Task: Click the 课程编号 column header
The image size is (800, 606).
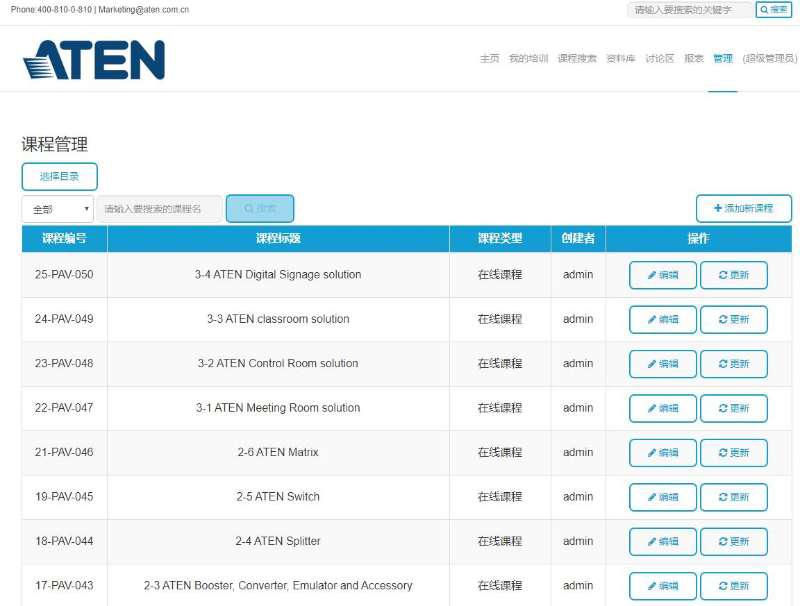Action: (64, 238)
